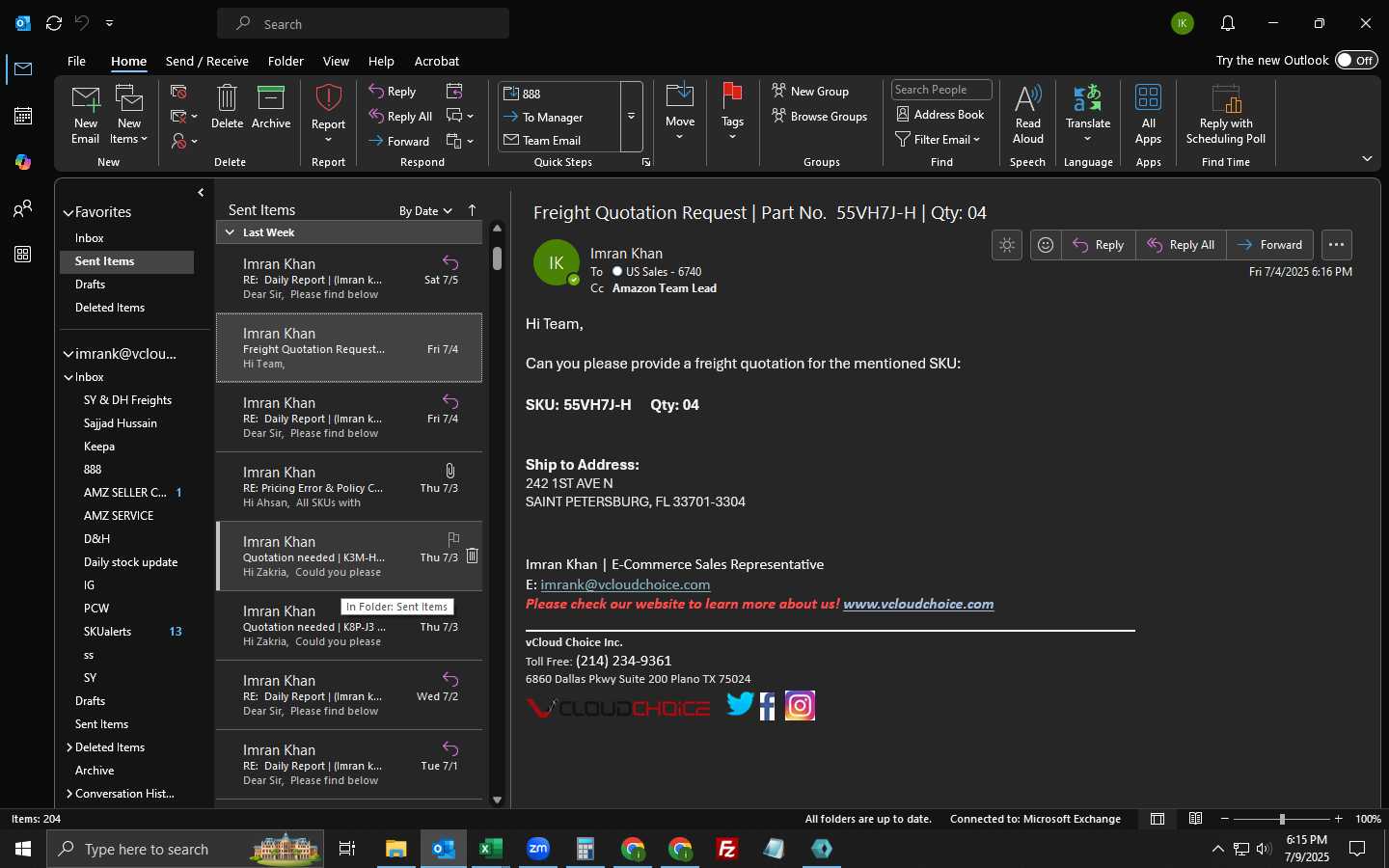Switch to Reading view in status bar

pos(1195,819)
